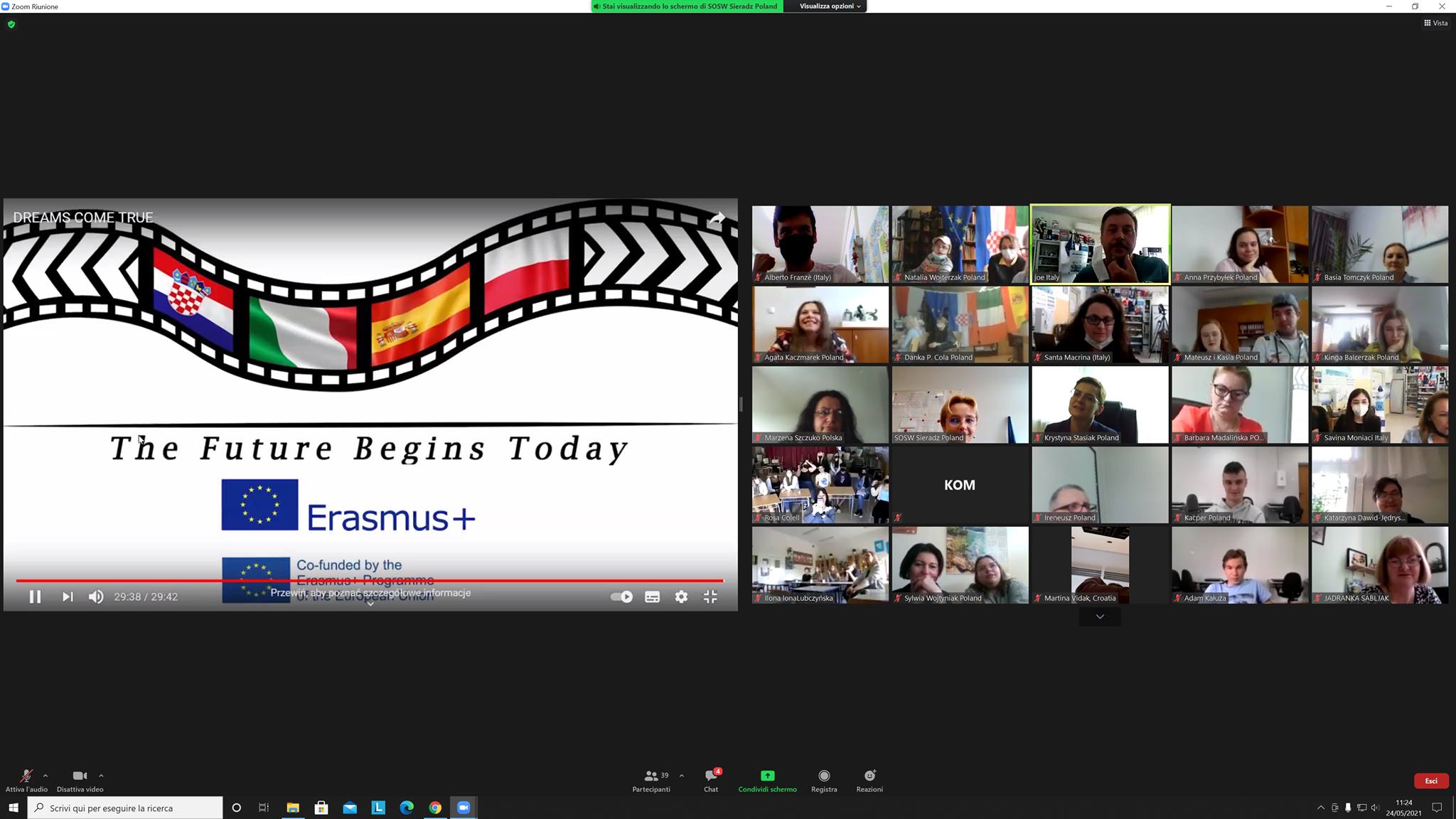Click the video share arrow icon
This screenshot has height=819, width=1456.
[x=717, y=218]
